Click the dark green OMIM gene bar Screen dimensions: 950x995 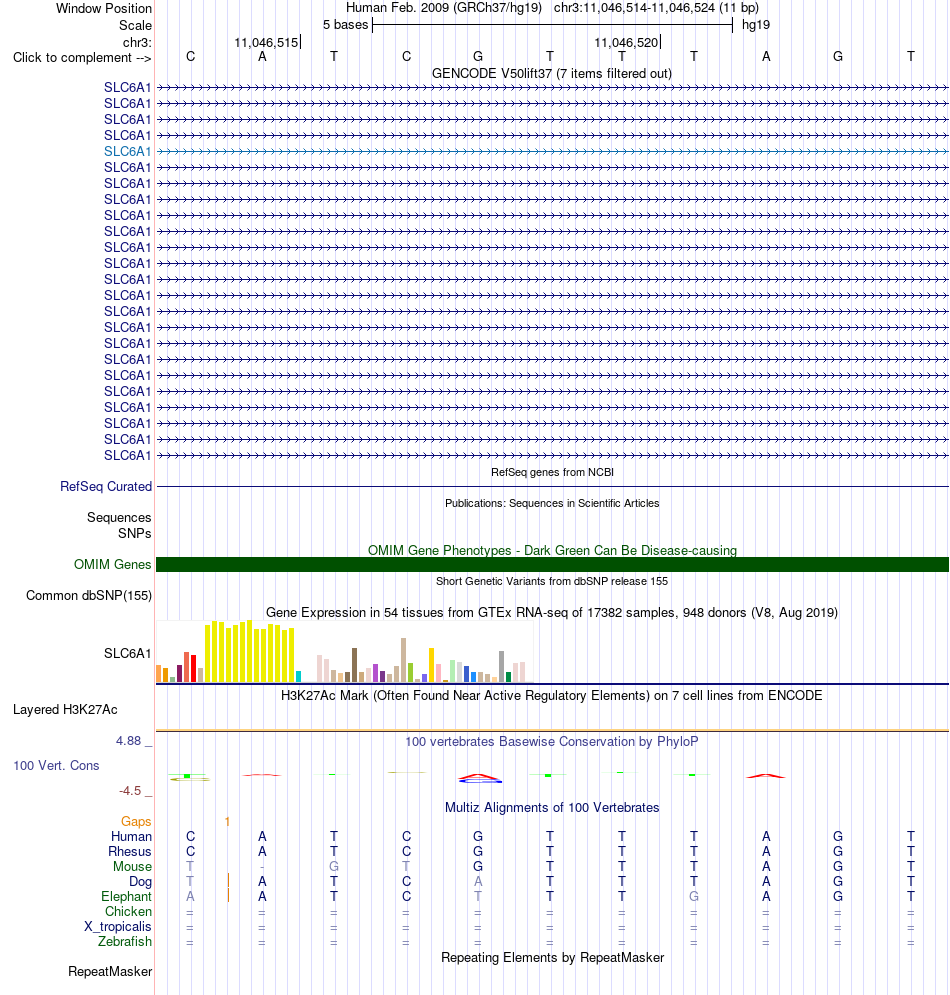[552, 565]
